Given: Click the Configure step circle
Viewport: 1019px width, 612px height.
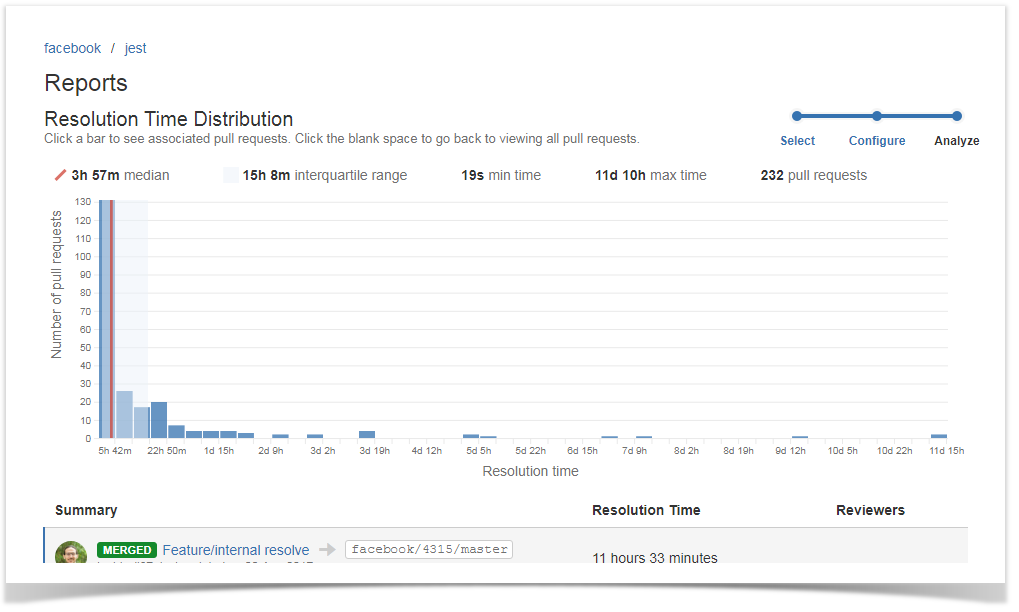Looking at the screenshot, I should tap(876, 116).
